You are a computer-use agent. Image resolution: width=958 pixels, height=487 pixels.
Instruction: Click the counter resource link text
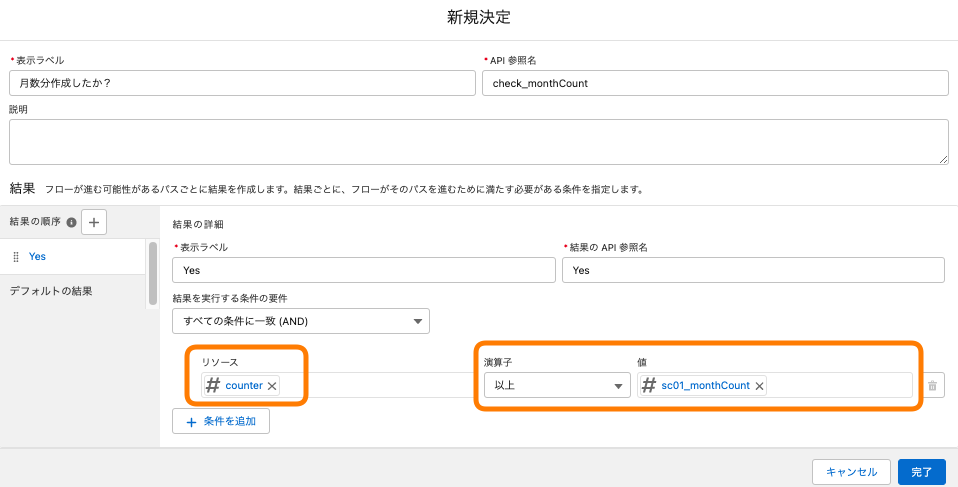point(244,386)
